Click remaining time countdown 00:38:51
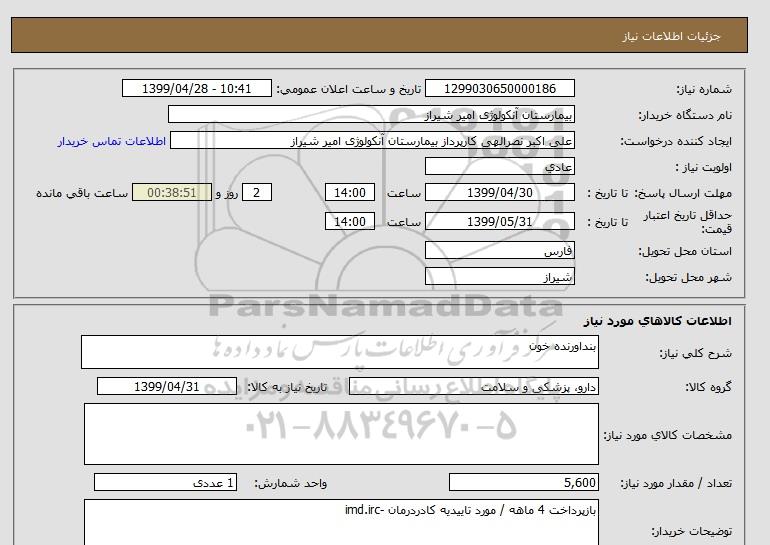Image resolution: width=770 pixels, height=545 pixels. click(172, 192)
